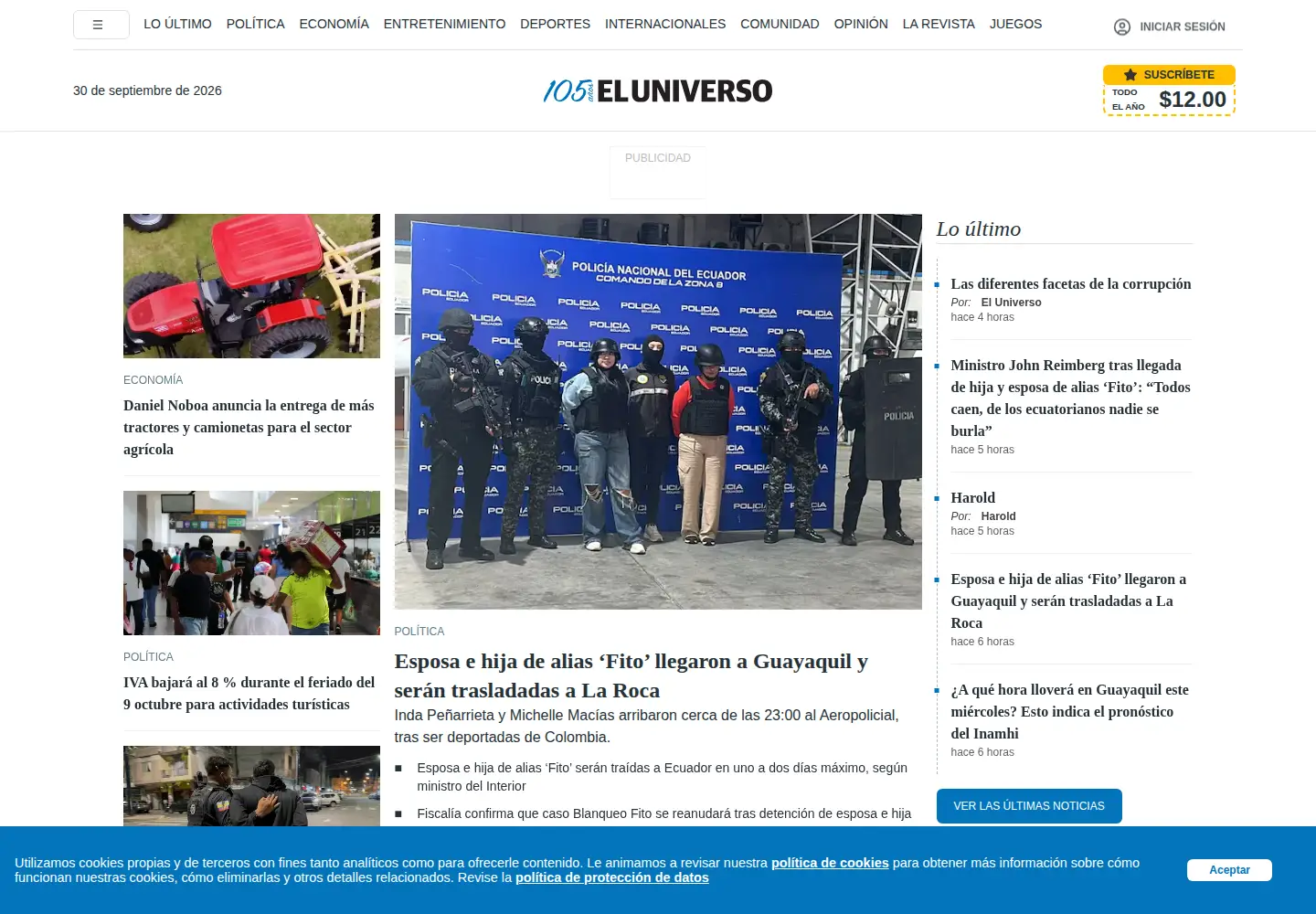
Task: Open the night police photo thumbnail
Action: pos(251,786)
